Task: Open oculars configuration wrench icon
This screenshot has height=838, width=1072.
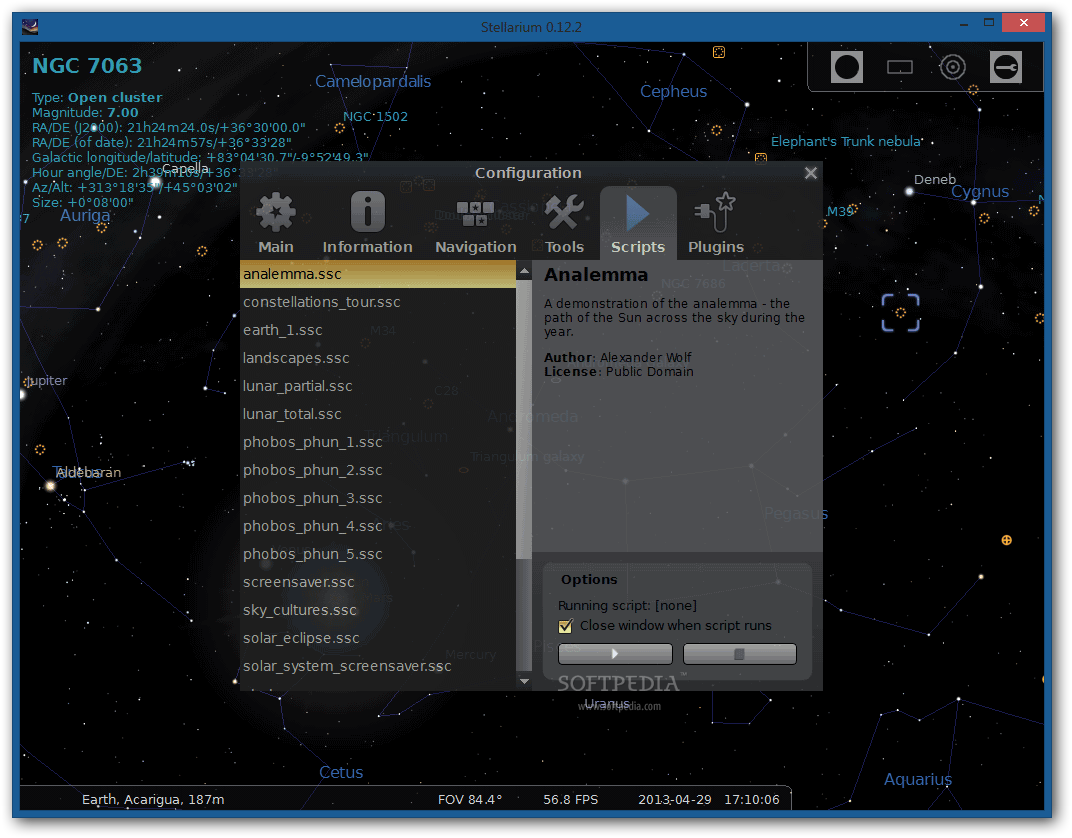Action: tap(1006, 67)
